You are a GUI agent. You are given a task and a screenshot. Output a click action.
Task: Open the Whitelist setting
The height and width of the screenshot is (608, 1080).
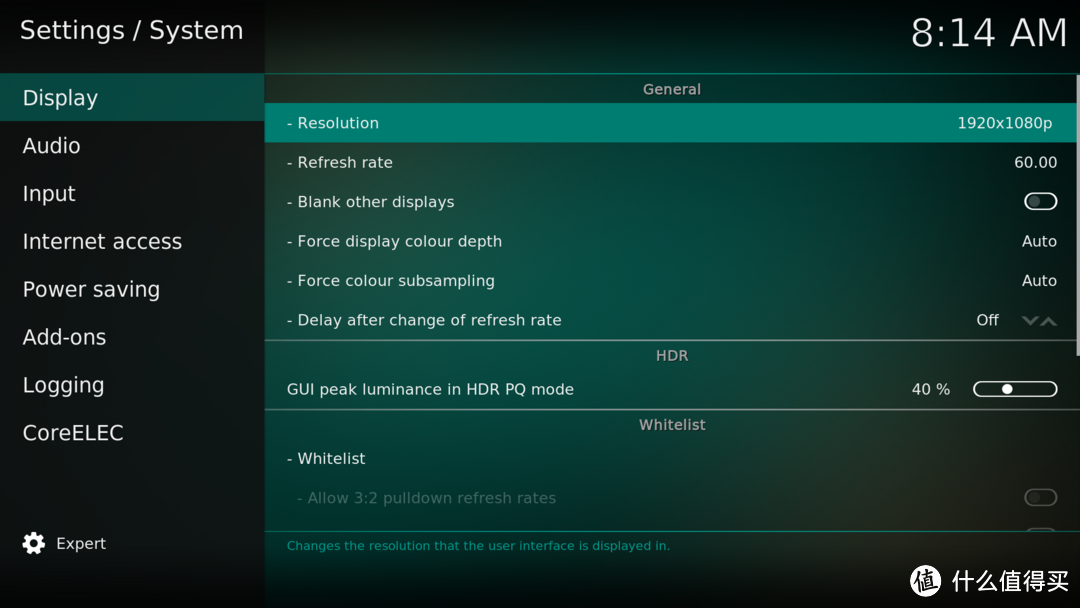pyautogui.click(x=669, y=459)
